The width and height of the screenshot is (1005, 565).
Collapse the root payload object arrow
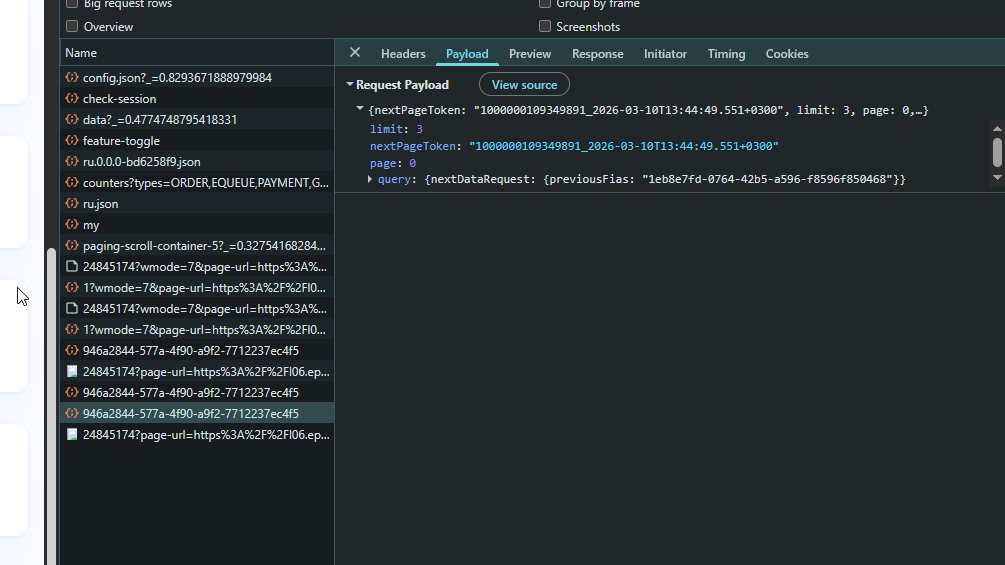tap(360, 109)
